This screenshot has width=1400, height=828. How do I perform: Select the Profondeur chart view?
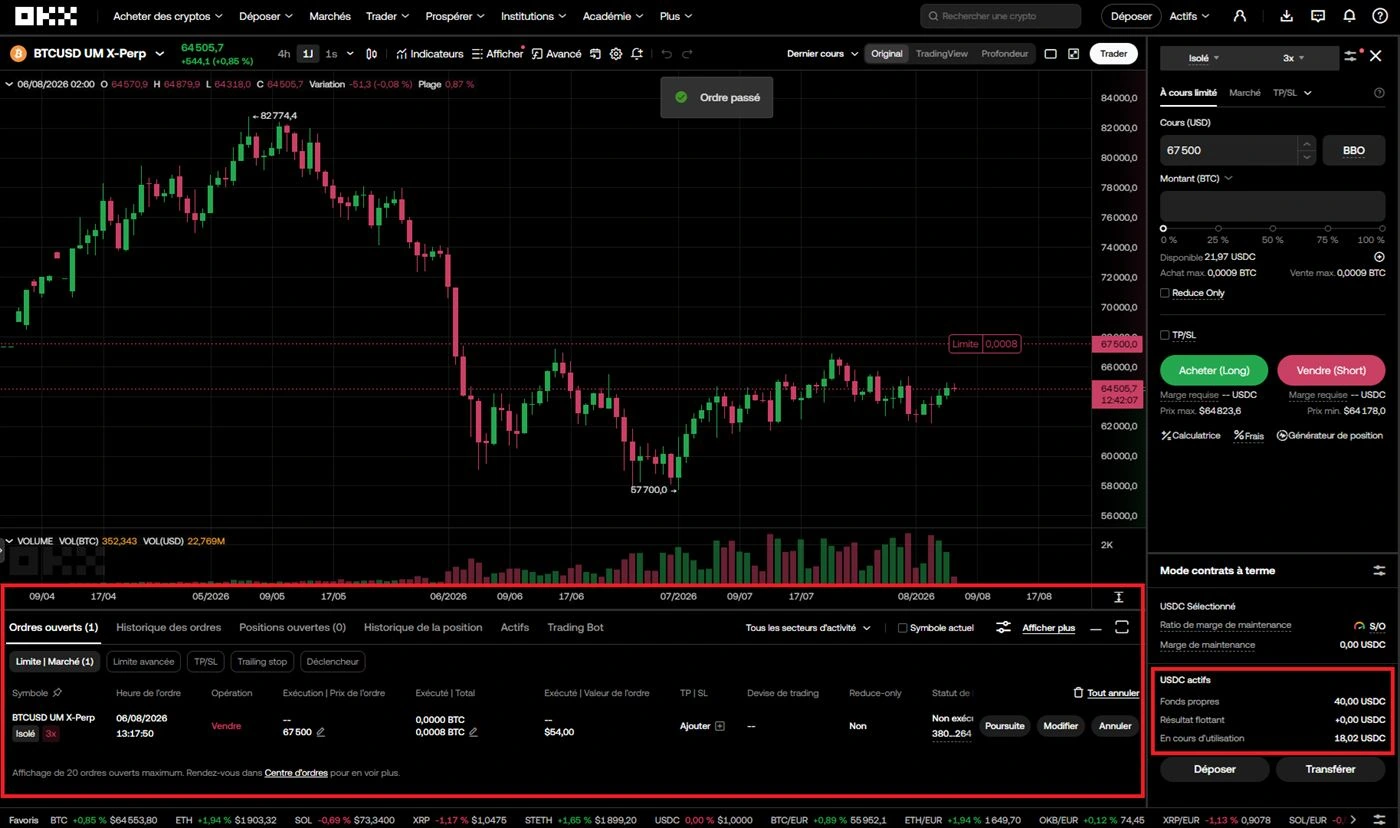click(1004, 54)
